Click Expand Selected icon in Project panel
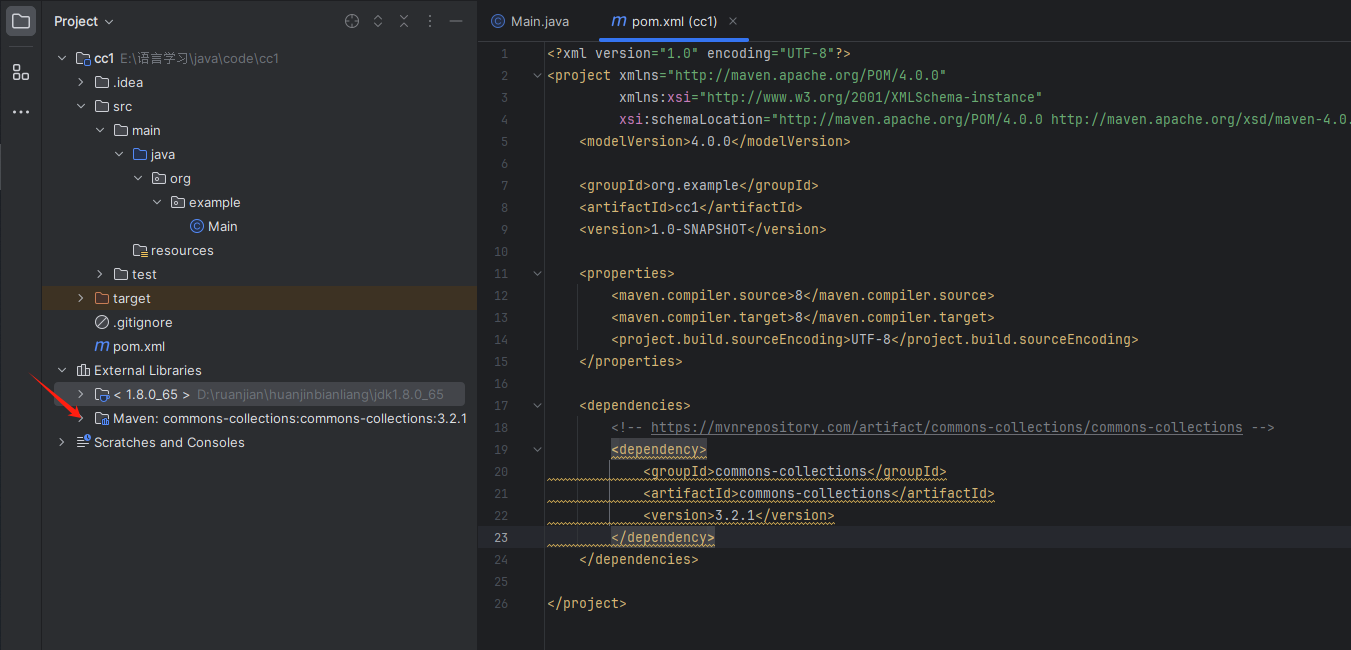1351x650 pixels. [x=378, y=21]
